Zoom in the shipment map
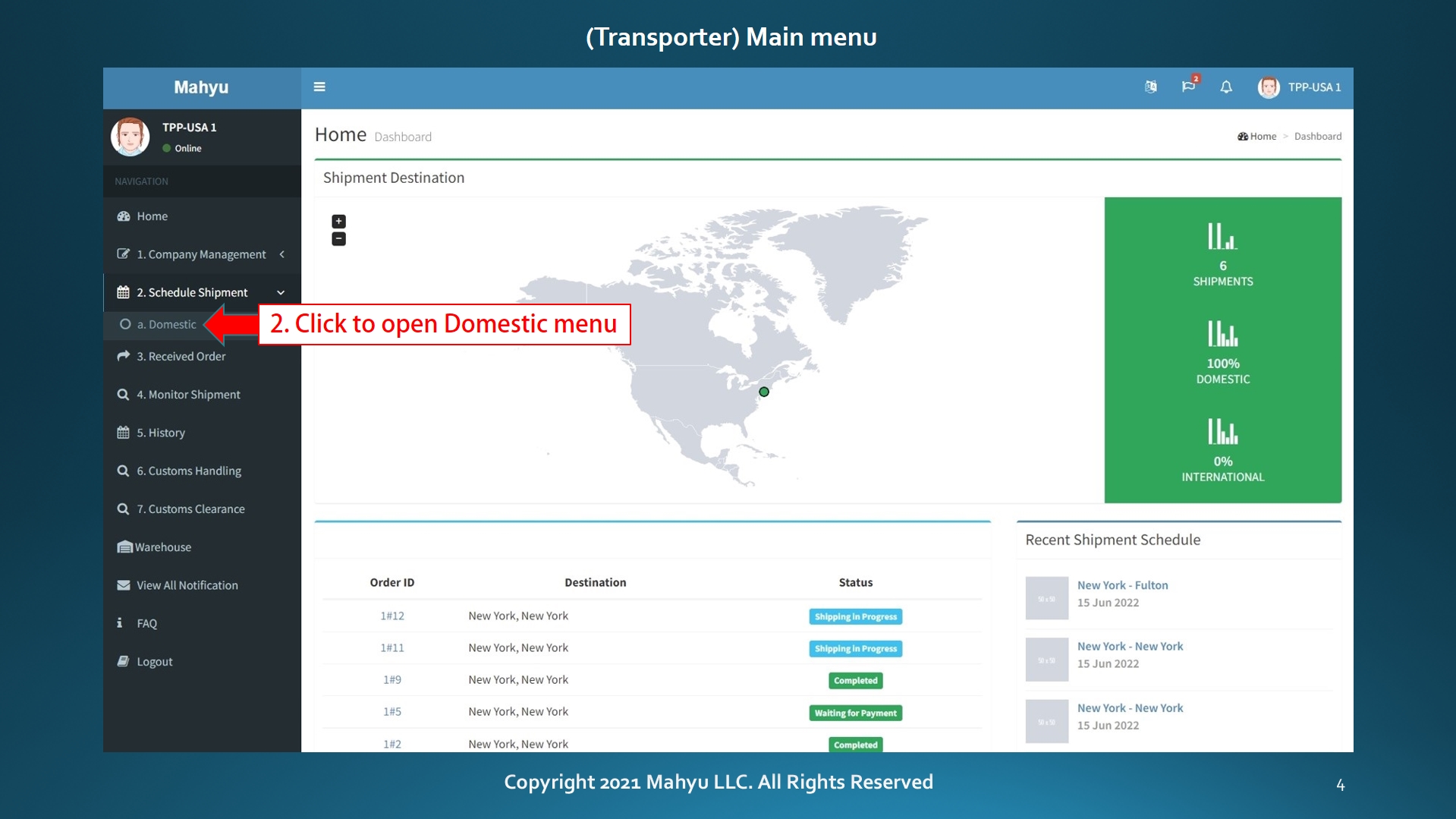1456x819 pixels. click(x=339, y=222)
